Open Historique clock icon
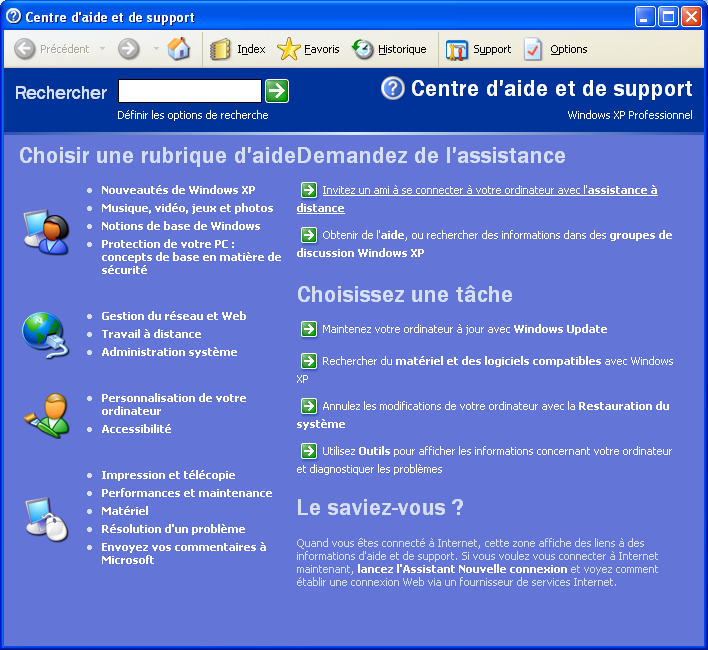 (362, 49)
